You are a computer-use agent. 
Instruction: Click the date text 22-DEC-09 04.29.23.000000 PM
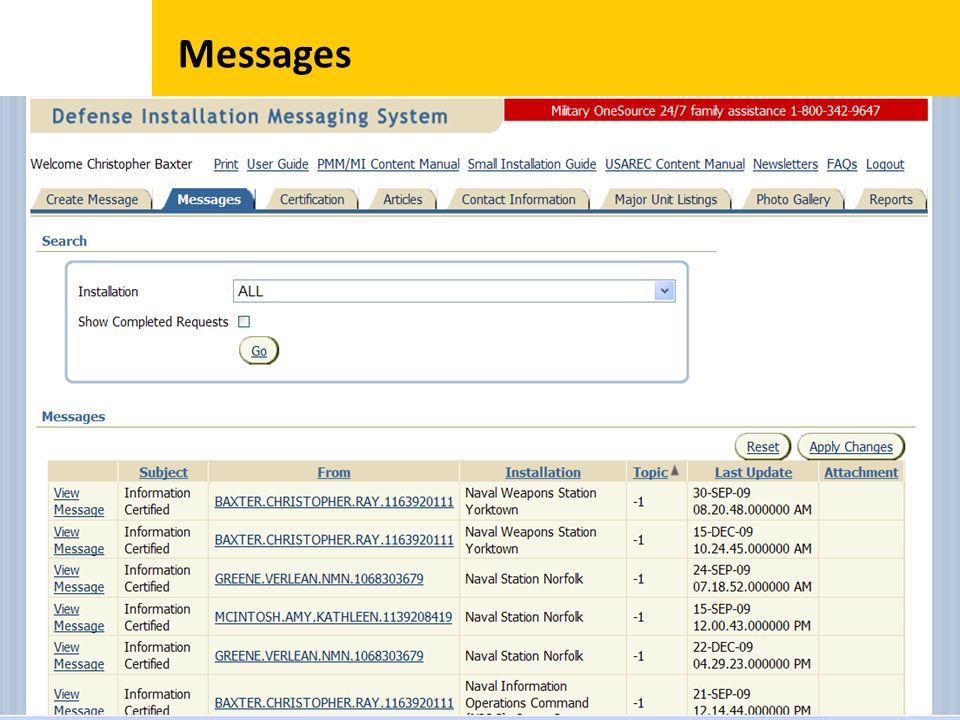752,656
